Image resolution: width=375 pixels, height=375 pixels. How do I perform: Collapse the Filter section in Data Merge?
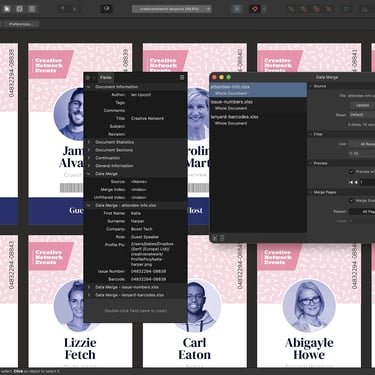click(x=311, y=134)
